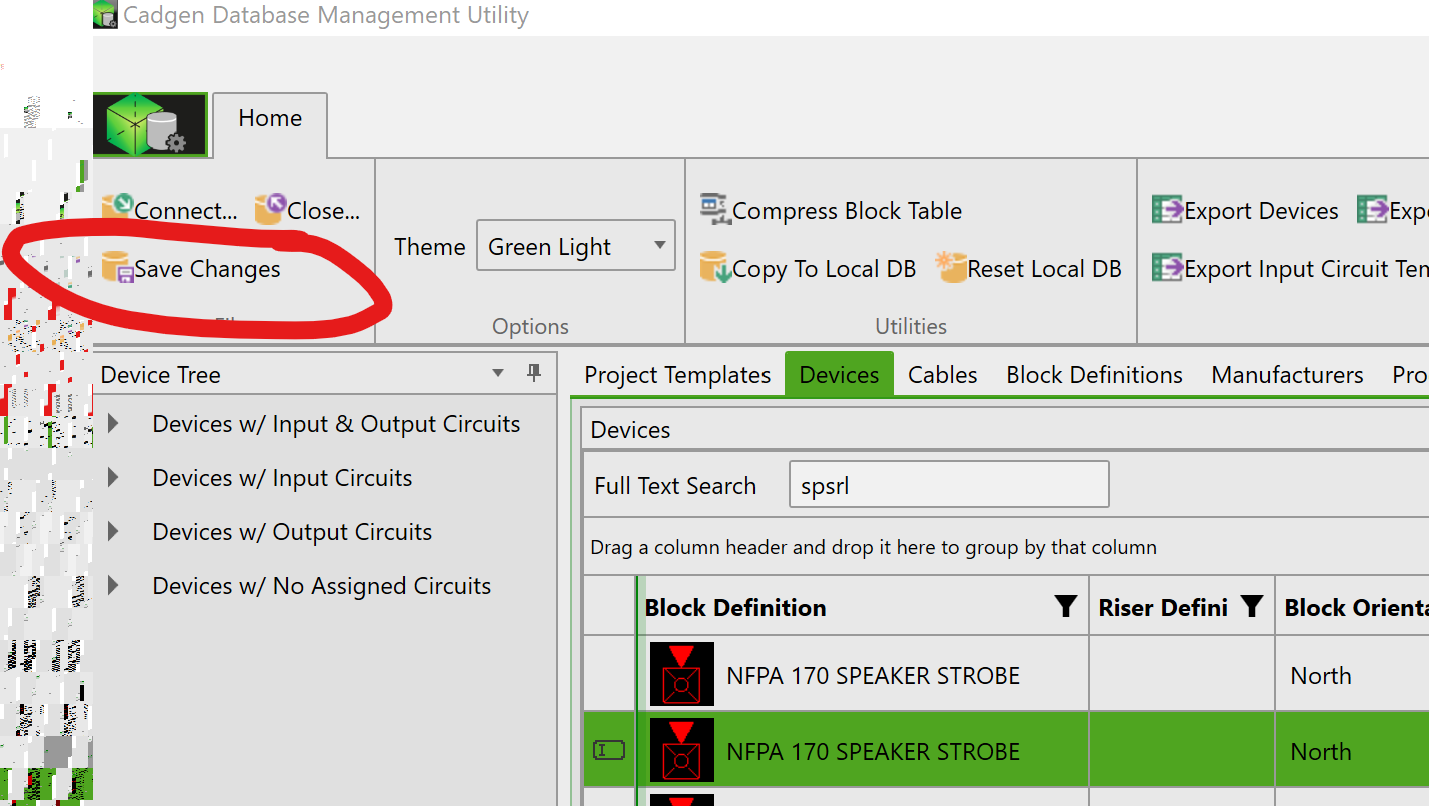
Task: Open the Riser Definition column filter
Action: (1252, 606)
